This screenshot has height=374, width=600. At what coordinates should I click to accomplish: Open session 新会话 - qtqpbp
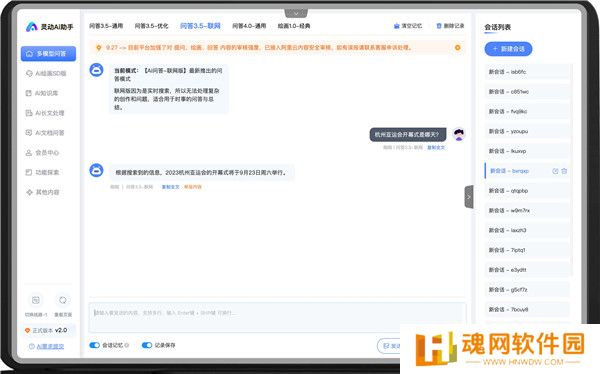click(x=527, y=191)
